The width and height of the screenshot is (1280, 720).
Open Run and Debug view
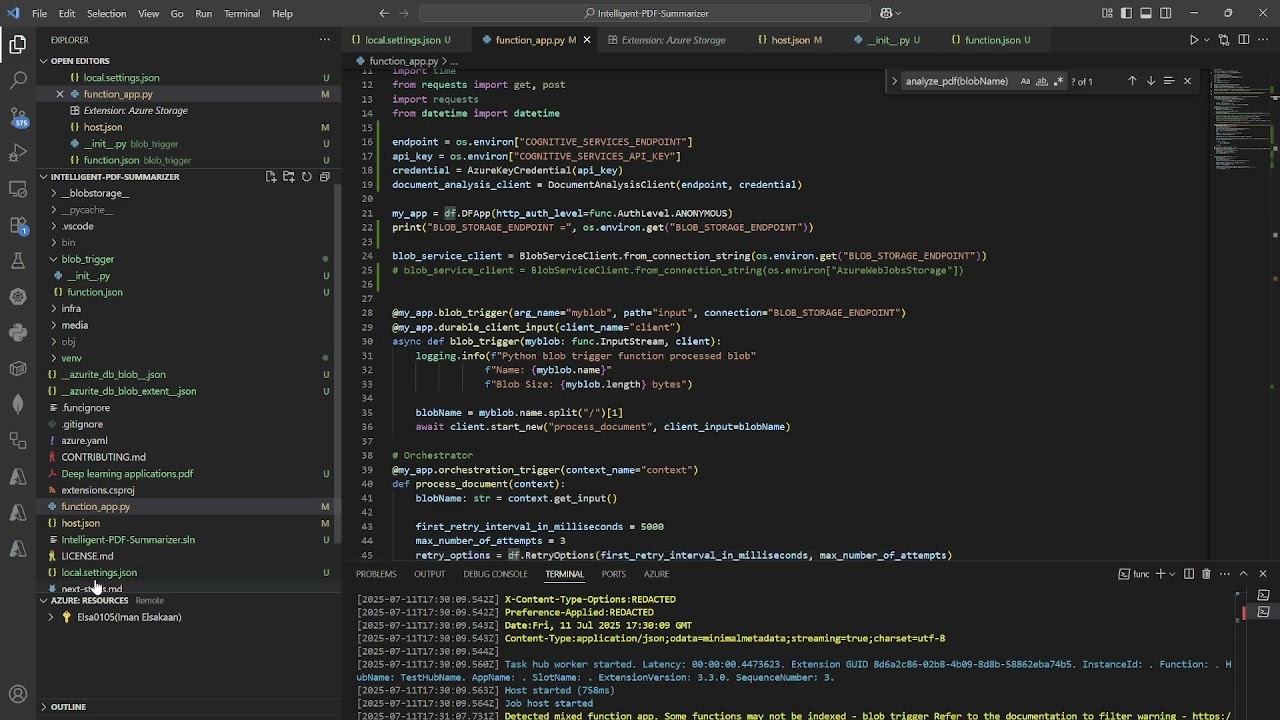click(18, 153)
